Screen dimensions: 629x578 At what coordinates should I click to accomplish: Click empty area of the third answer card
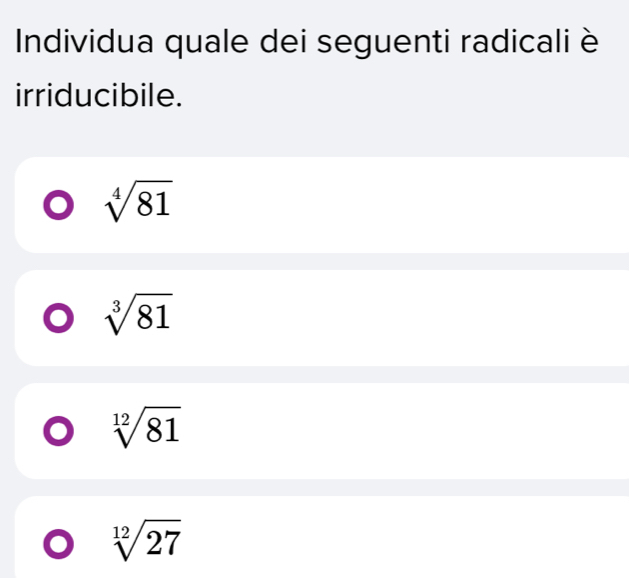(x=400, y=431)
